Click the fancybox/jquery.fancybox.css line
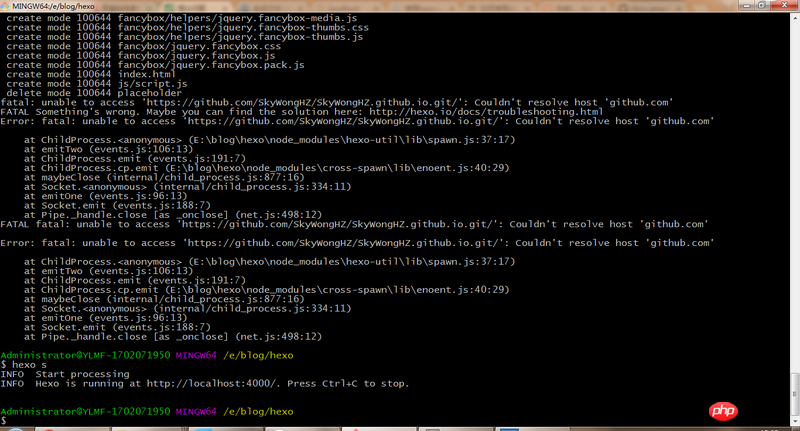Screen dimensions: 800x431 [x=143, y=46]
